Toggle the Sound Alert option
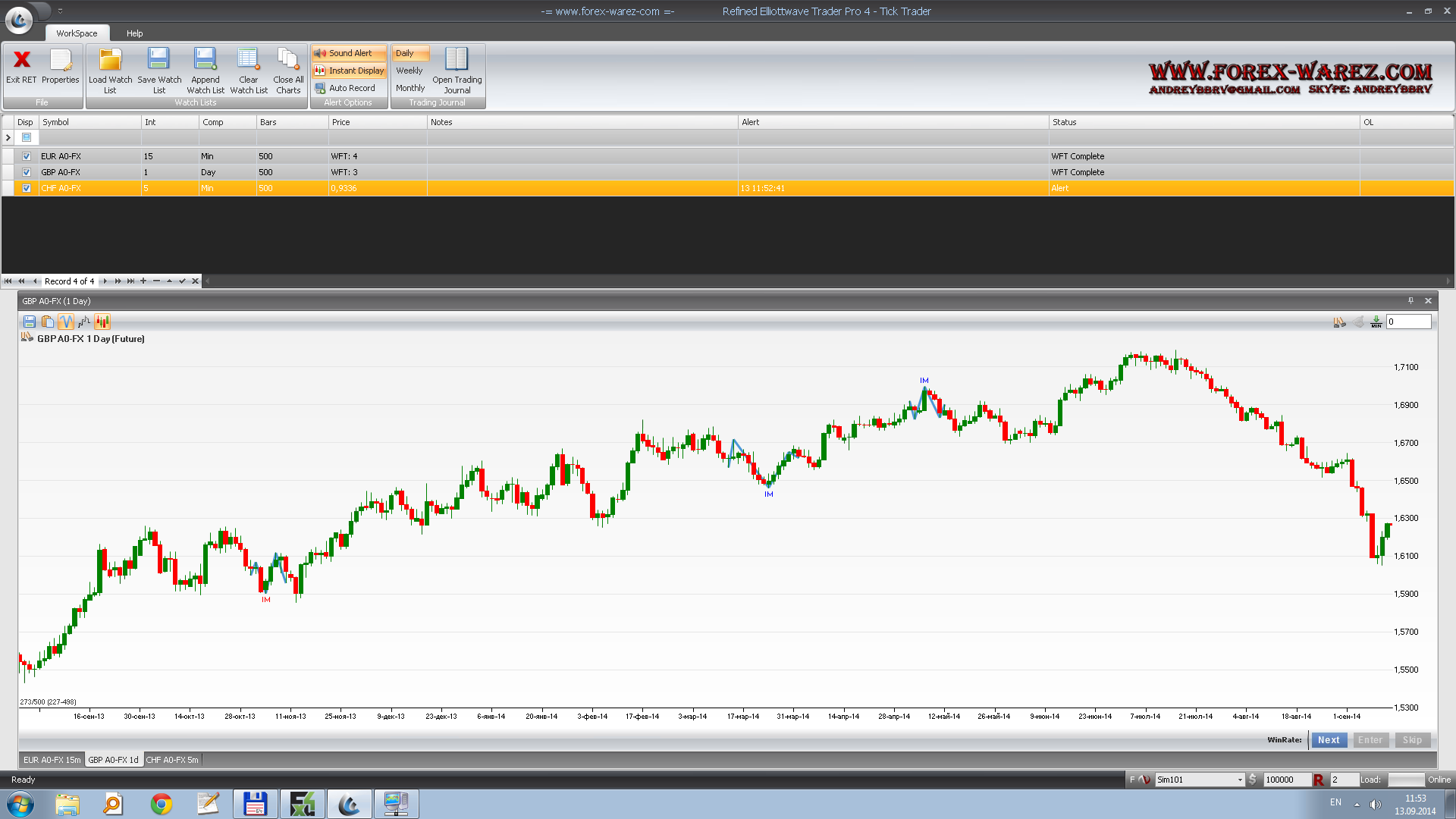This screenshot has height=819, width=1456. click(349, 53)
